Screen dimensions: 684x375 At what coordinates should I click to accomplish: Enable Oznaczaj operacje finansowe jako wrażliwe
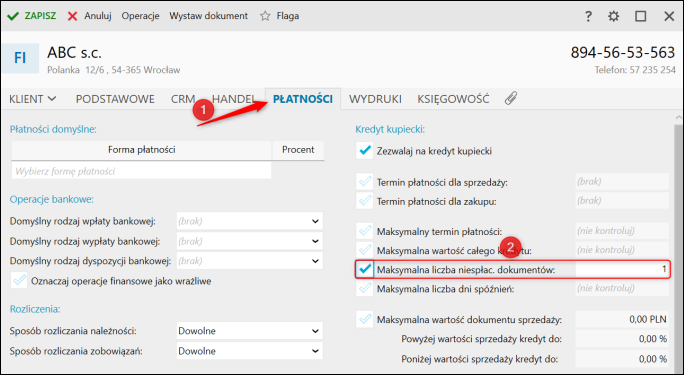[x=19, y=281]
